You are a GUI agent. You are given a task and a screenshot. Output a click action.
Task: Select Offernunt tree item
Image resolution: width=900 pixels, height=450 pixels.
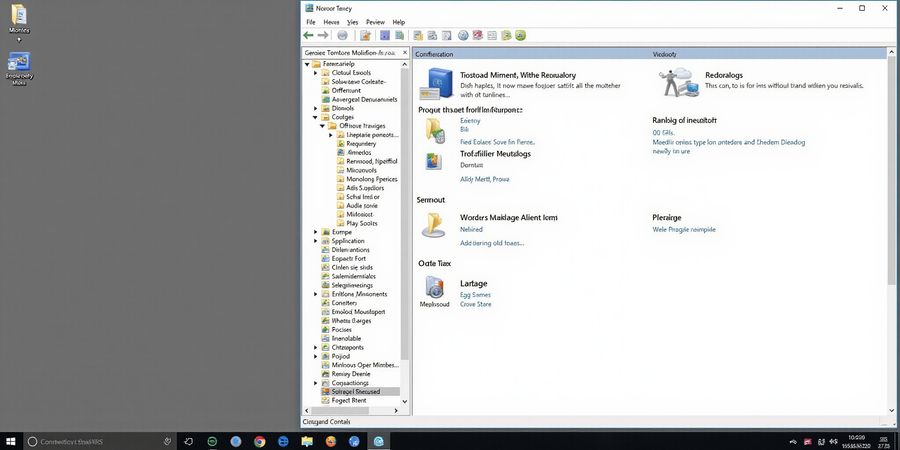tap(346, 90)
